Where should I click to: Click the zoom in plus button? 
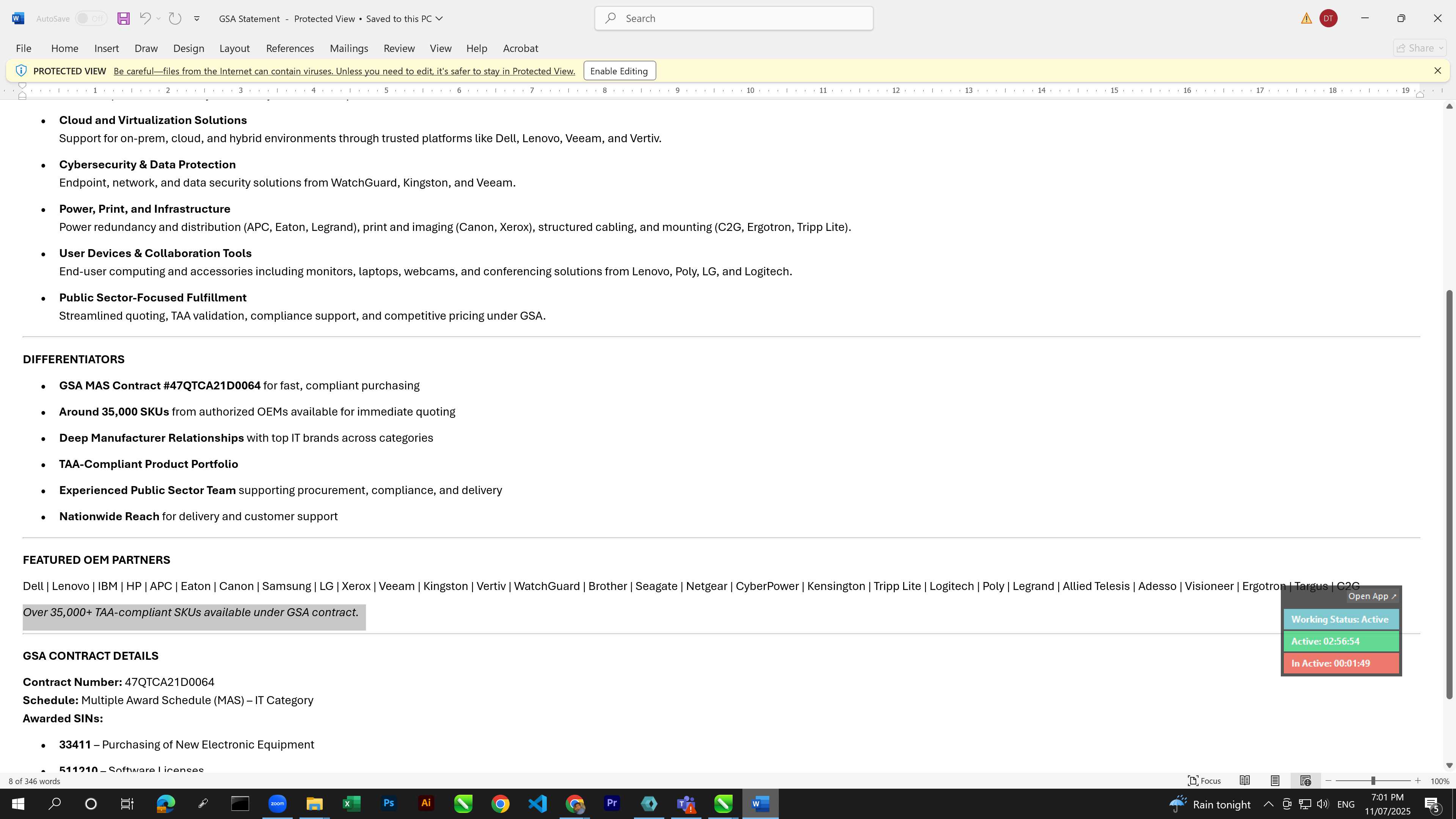coord(1418,781)
